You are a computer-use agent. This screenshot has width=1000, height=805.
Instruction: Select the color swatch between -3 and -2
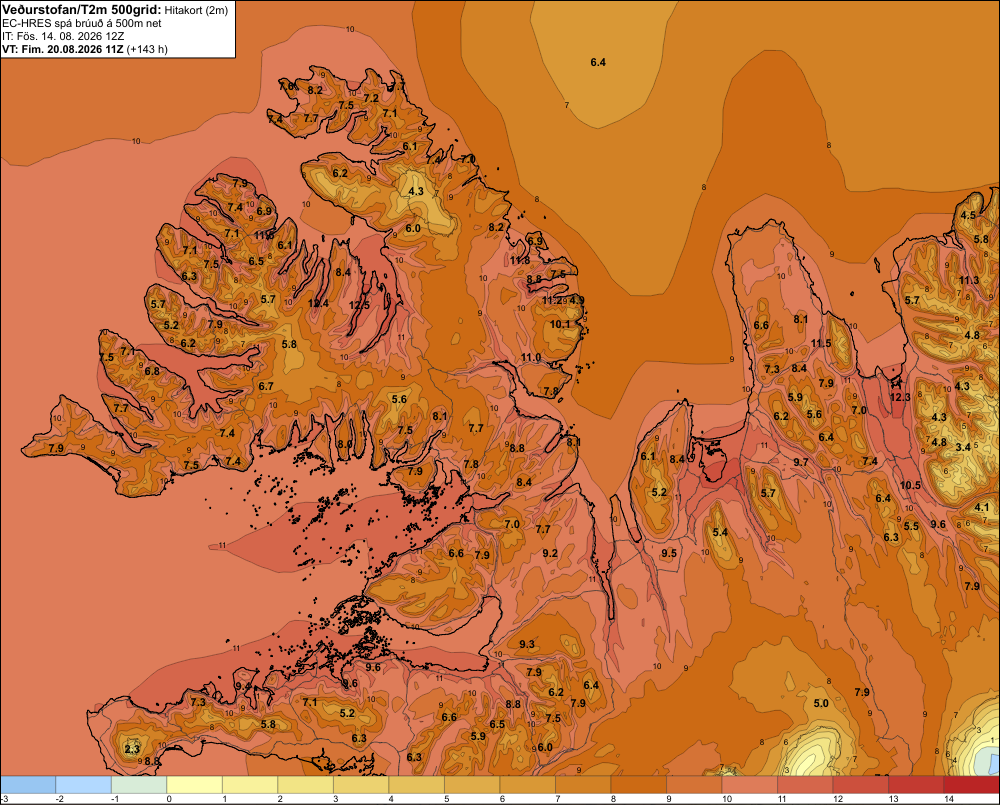click(28, 784)
